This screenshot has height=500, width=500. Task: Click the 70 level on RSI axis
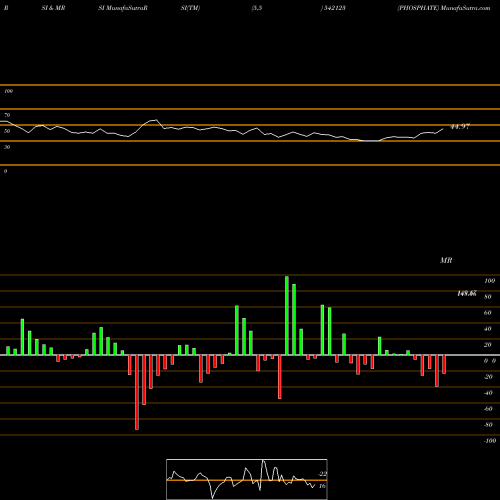[7, 115]
